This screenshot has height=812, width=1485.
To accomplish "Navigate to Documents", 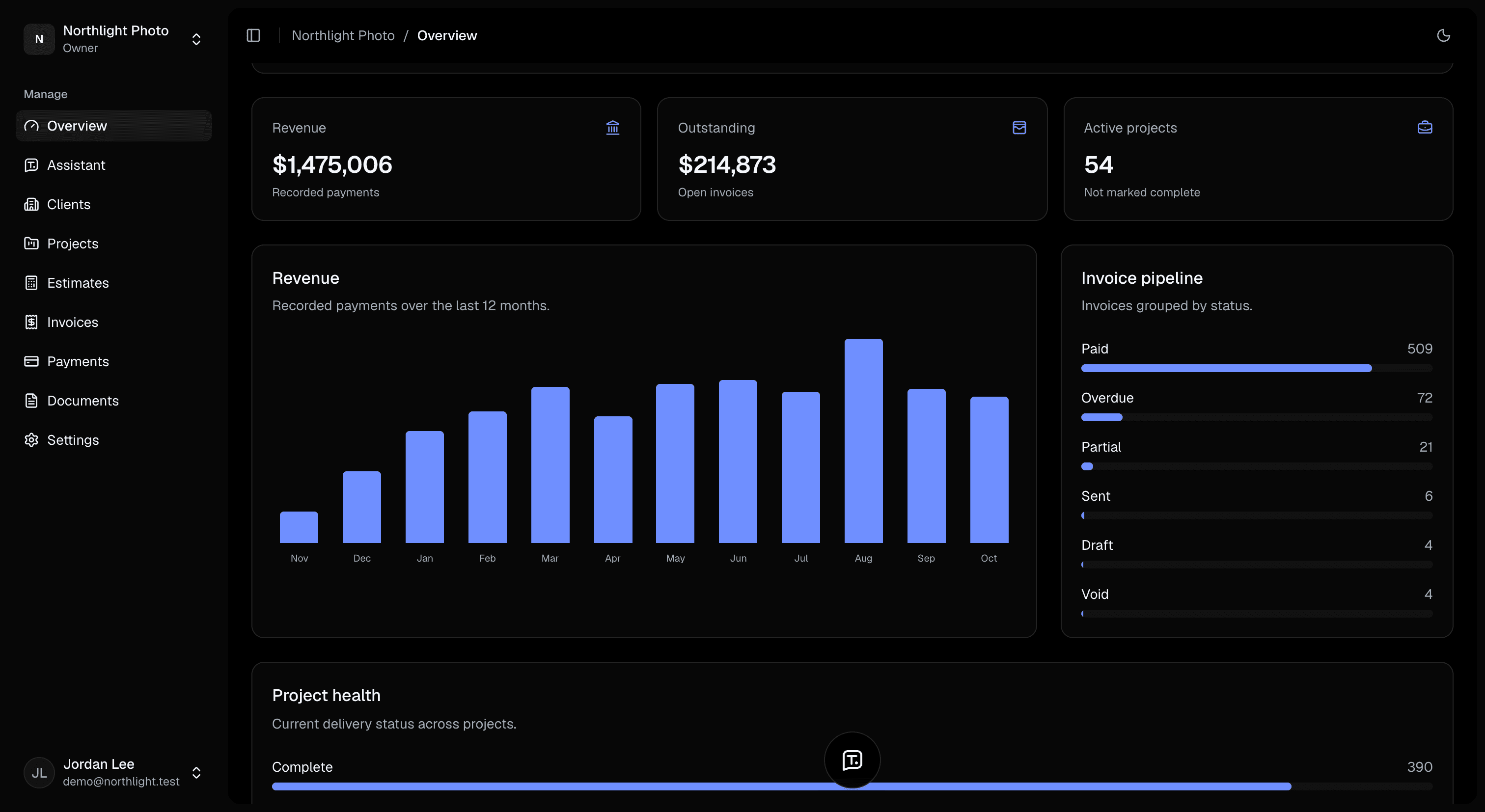I will (114, 401).
